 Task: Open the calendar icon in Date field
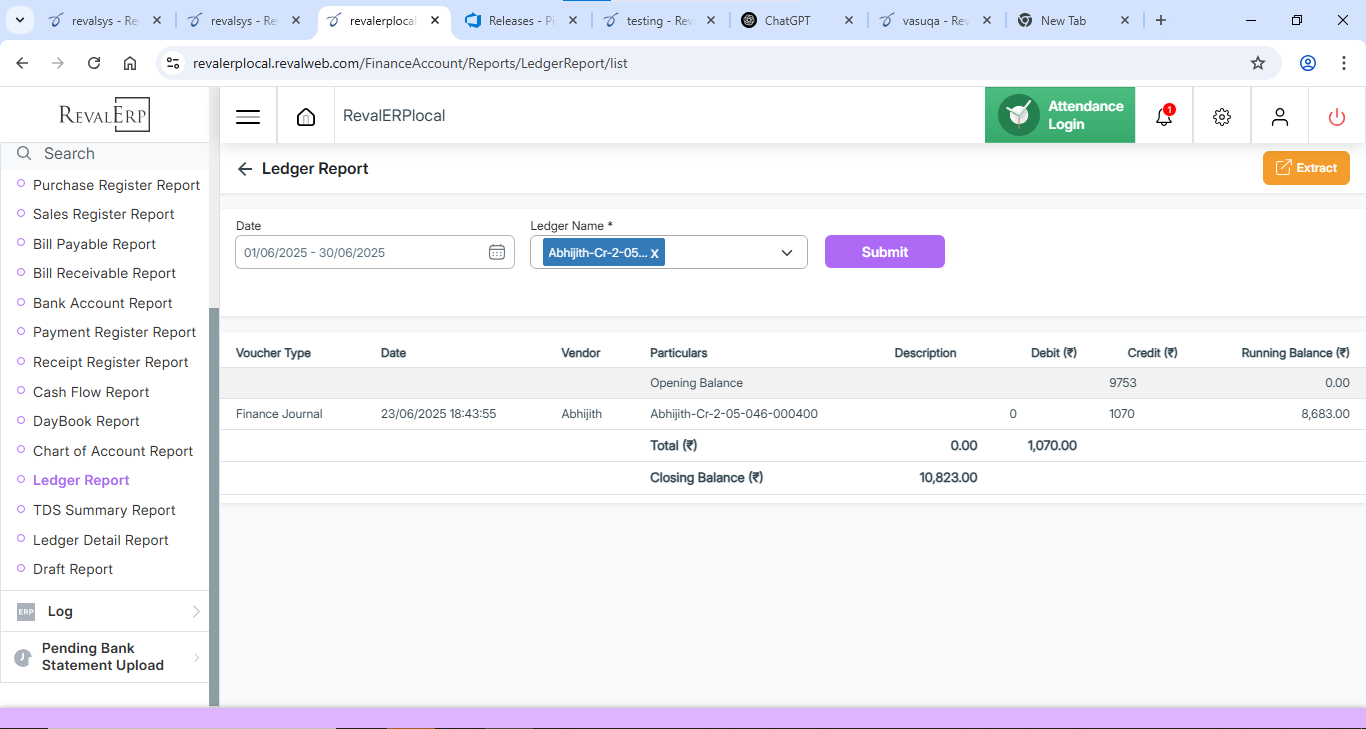pyautogui.click(x=497, y=252)
